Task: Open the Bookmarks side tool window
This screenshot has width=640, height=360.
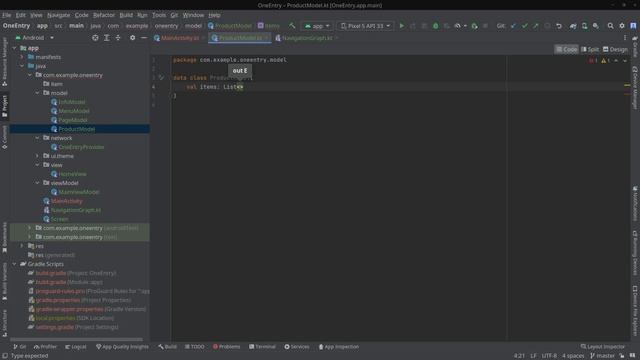Action: pyautogui.click(x=4, y=238)
